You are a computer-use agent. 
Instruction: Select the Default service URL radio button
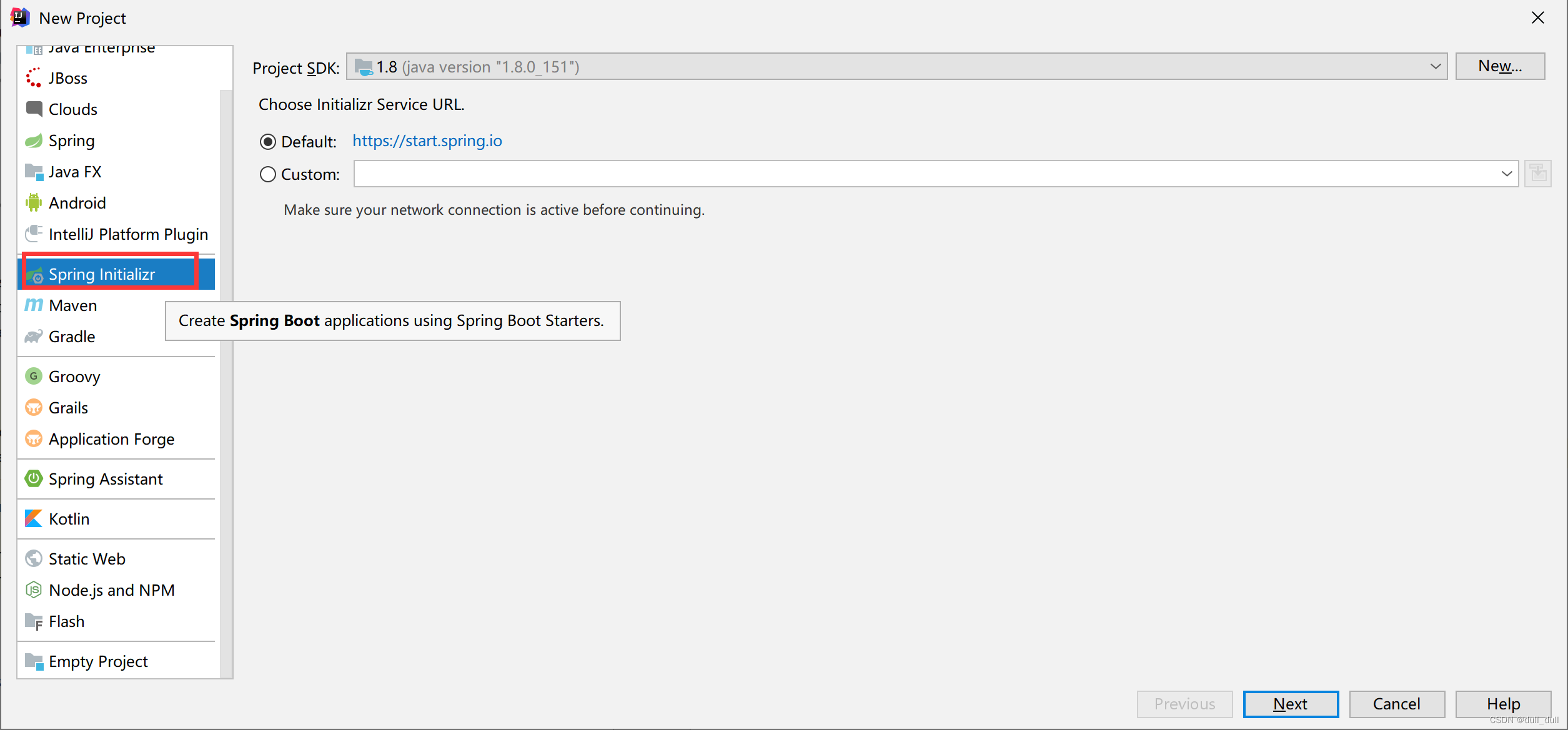[x=268, y=142]
